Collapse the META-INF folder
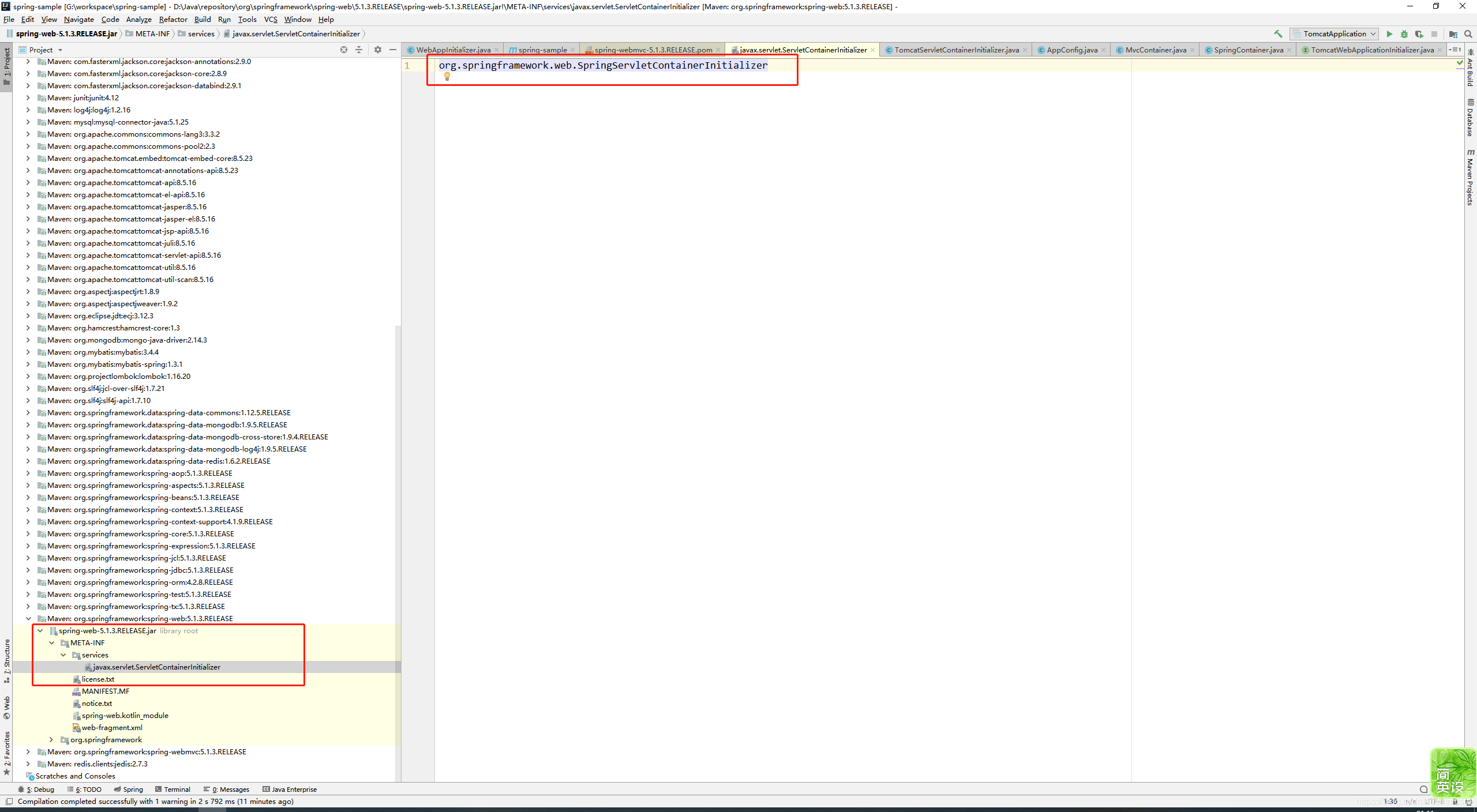 (x=52, y=643)
